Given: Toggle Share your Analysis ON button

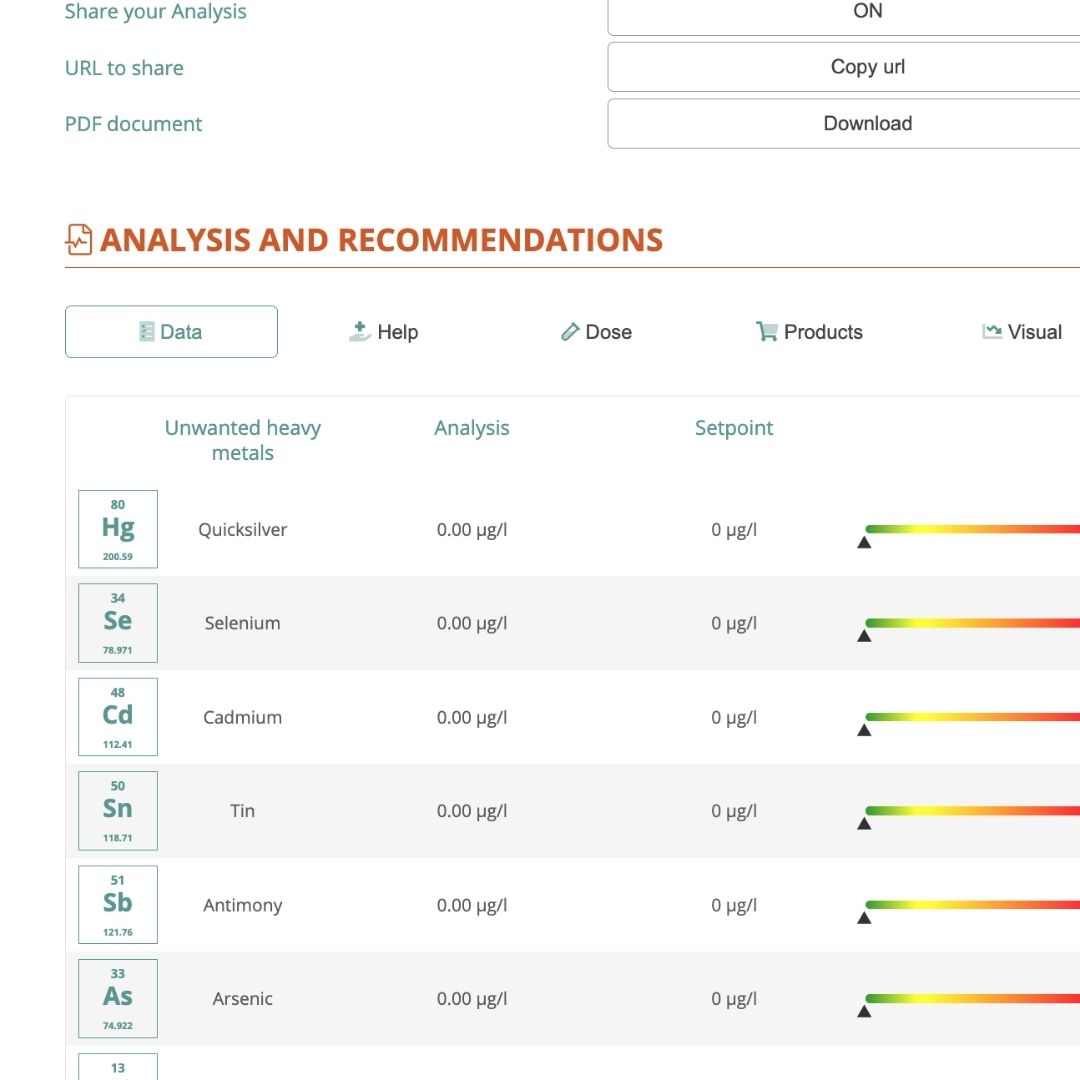Looking at the screenshot, I should click(867, 12).
